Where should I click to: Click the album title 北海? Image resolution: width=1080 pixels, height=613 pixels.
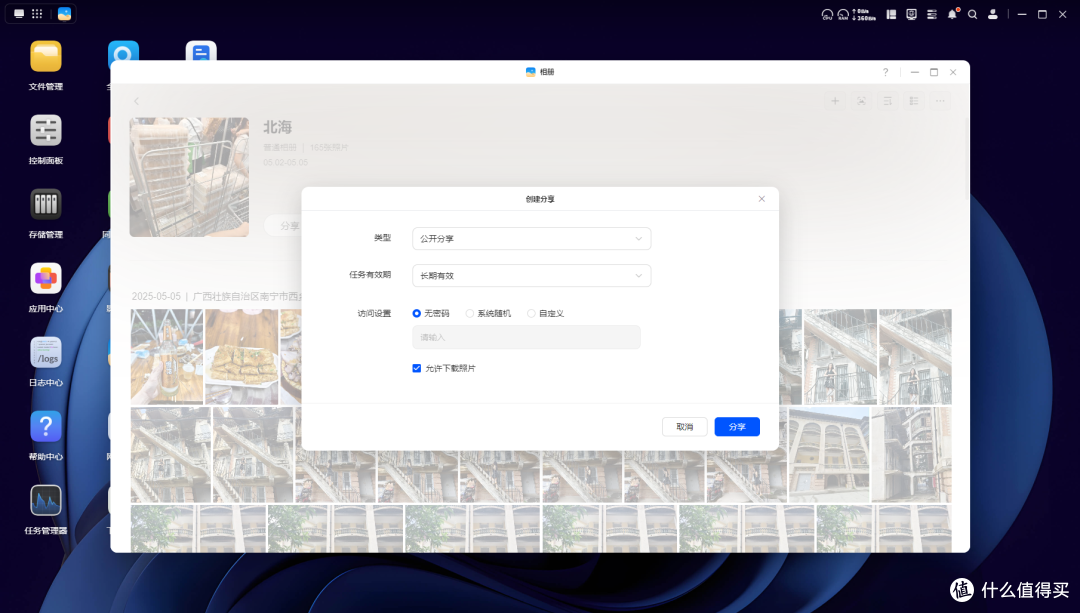coord(278,127)
